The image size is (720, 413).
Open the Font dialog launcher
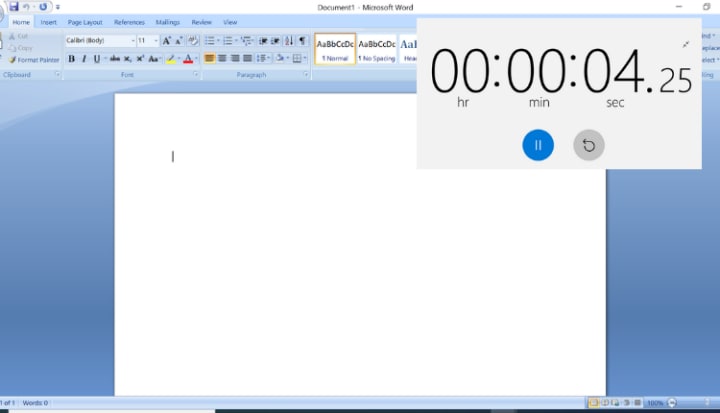pyautogui.click(x=196, y=74)
